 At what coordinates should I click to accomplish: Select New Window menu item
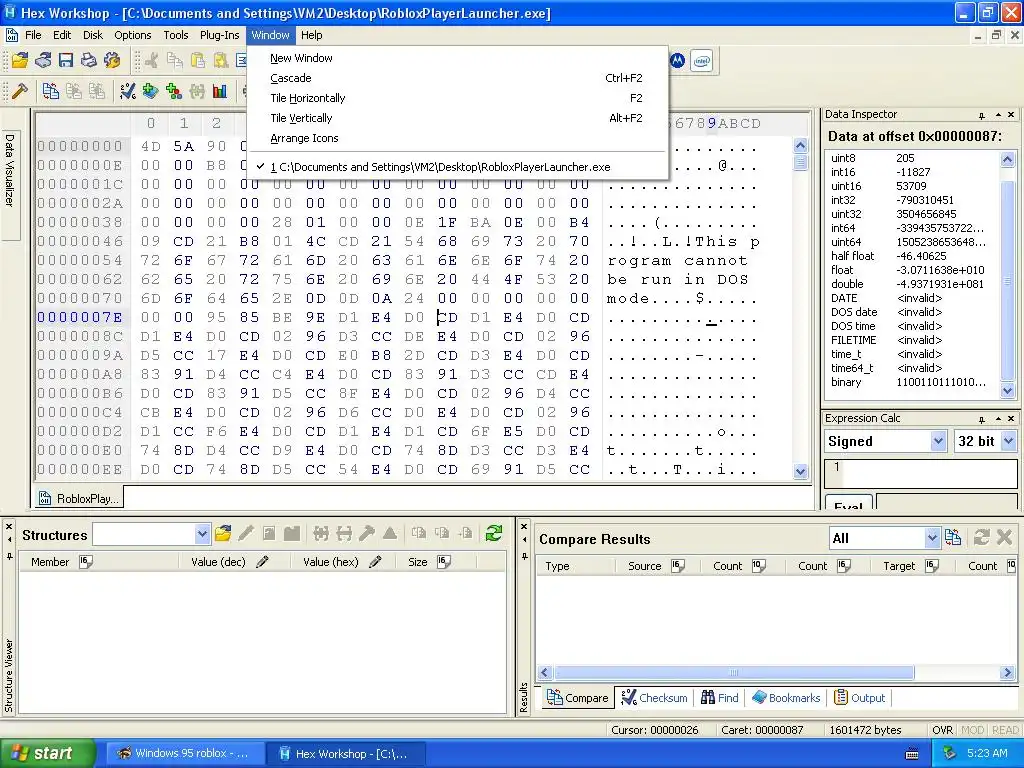click(x=456, y=58)
